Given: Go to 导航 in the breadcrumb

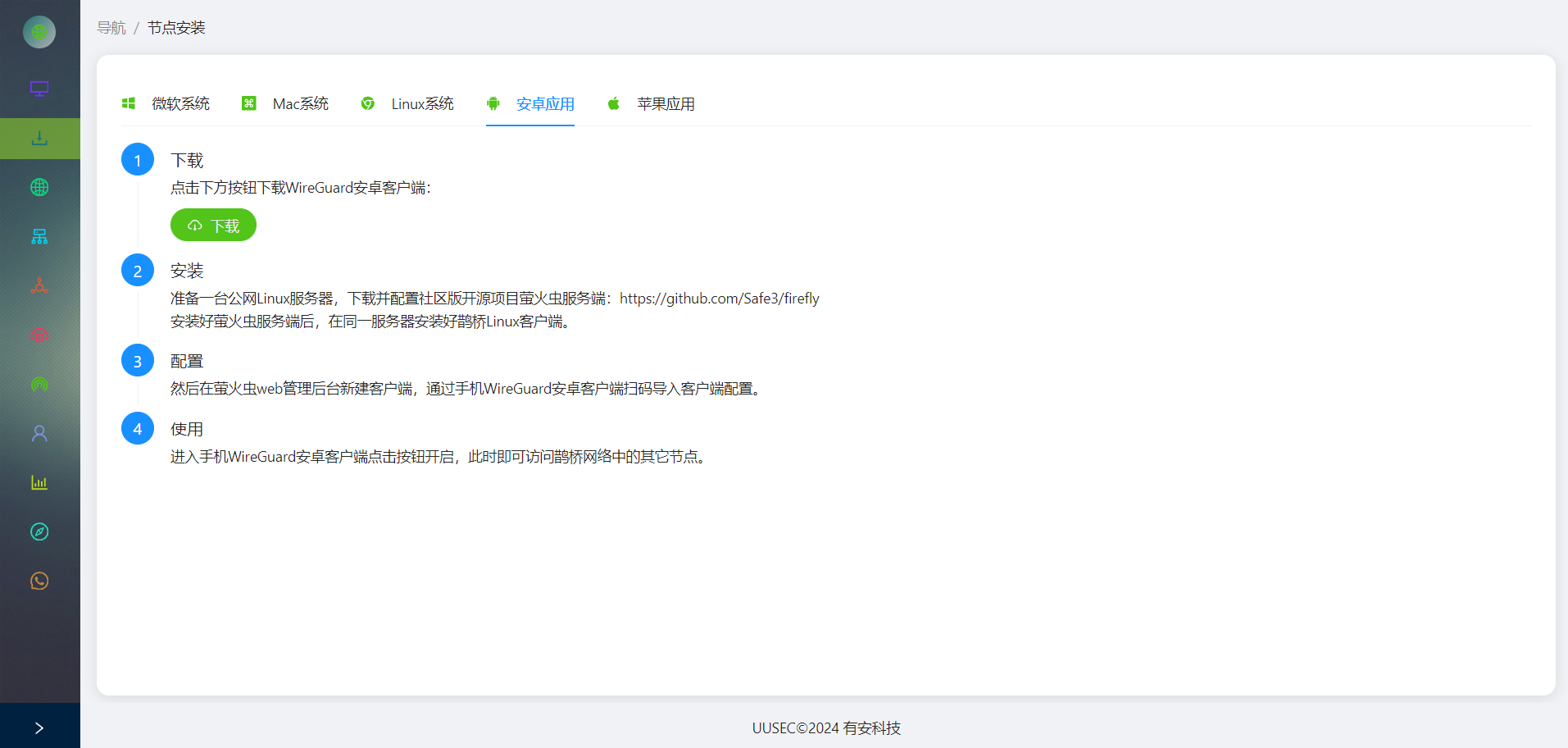Looking at the screenshot, I should pos(111,28).
